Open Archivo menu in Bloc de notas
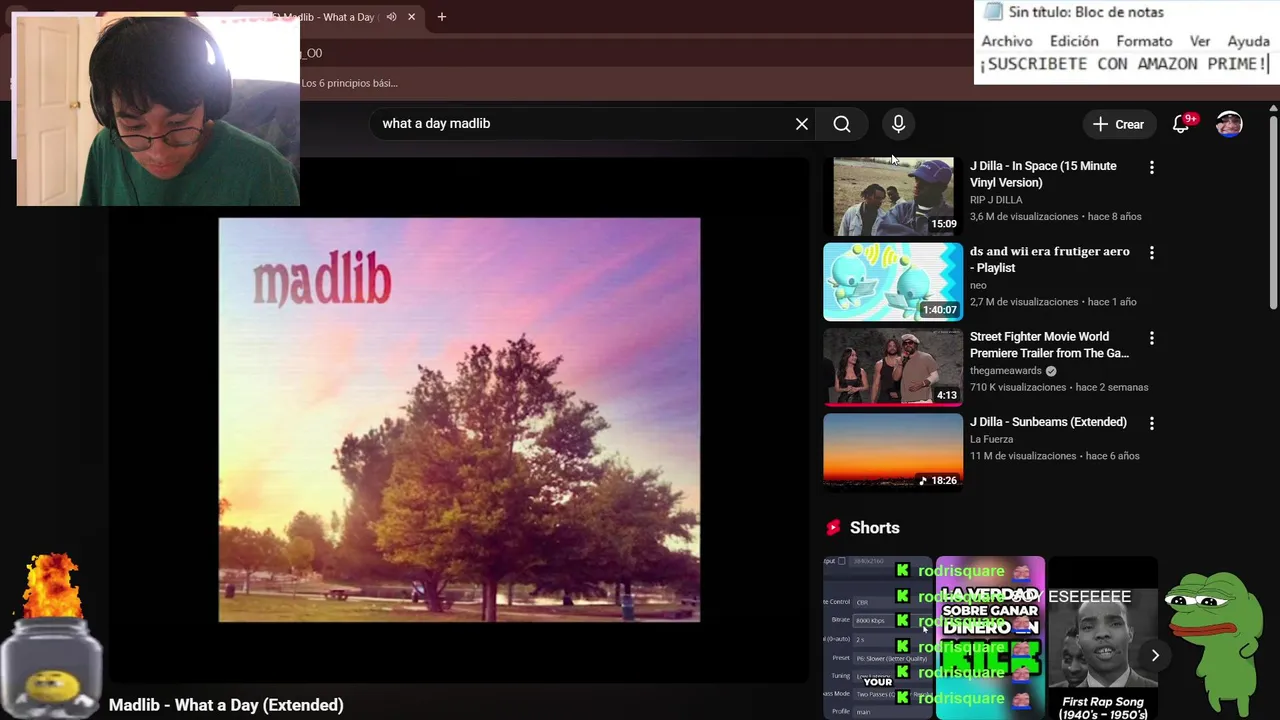Viewport: 1280px width, 720px height. 1006,41
